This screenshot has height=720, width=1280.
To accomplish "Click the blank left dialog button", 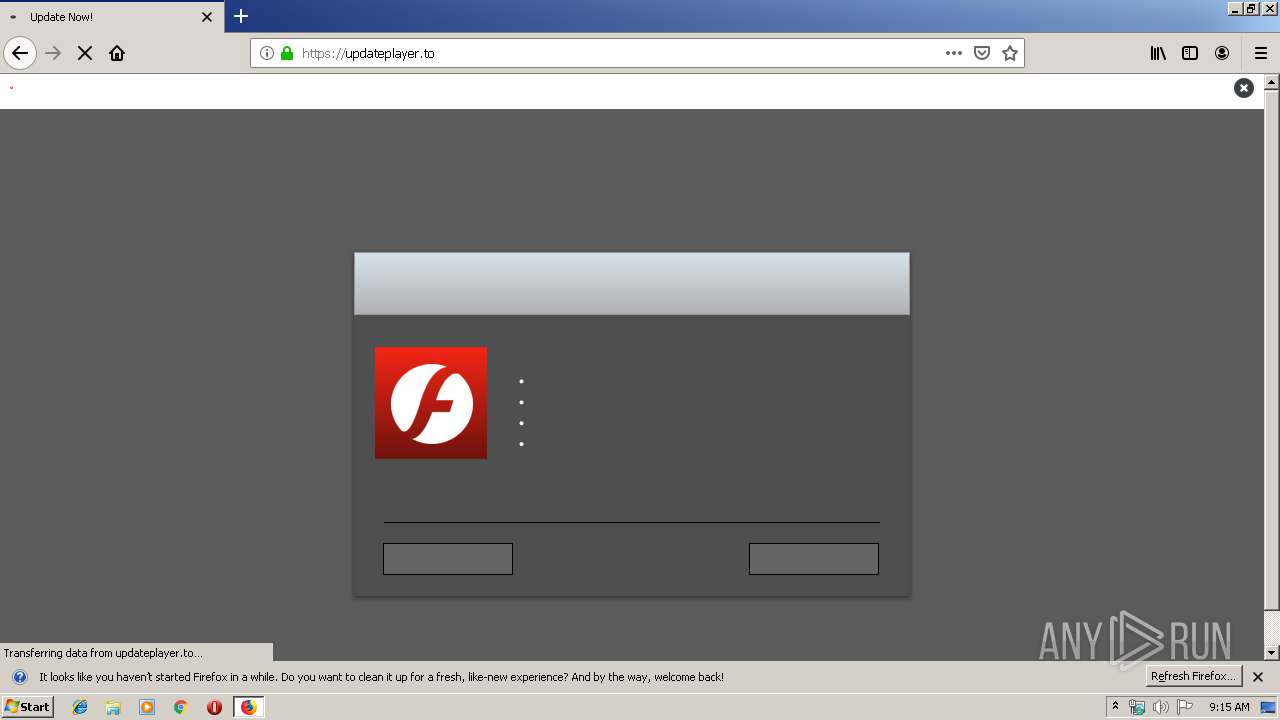I will coord(448,559).
